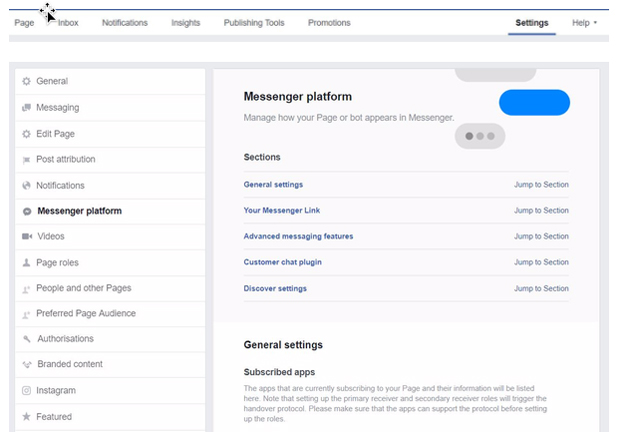Open the Inbox tab

point(68,23)
